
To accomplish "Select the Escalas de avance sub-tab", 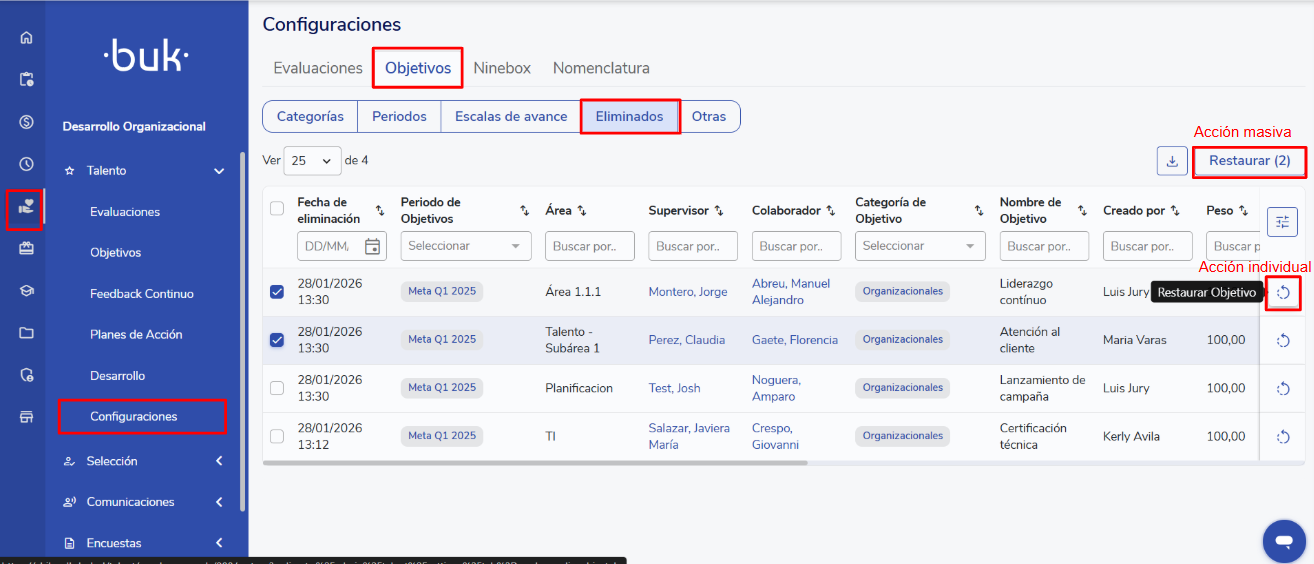I will 511,116.
